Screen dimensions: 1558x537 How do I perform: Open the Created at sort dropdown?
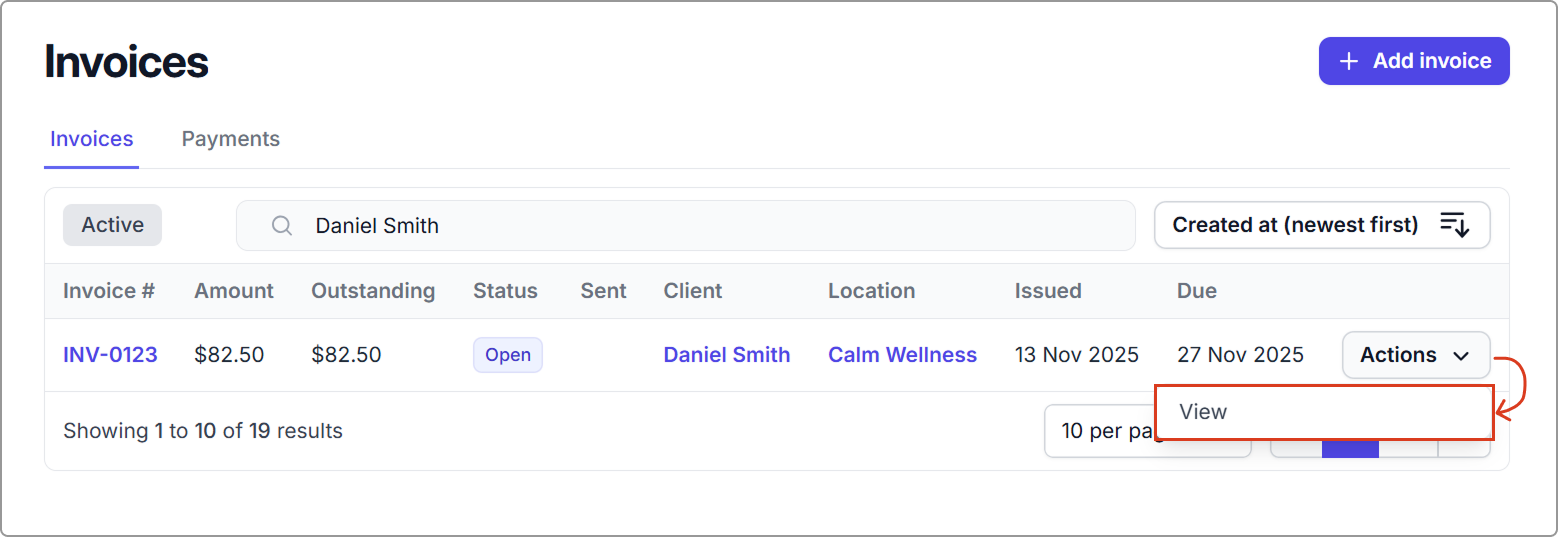pyautogui.click(x=1296, y=225)
